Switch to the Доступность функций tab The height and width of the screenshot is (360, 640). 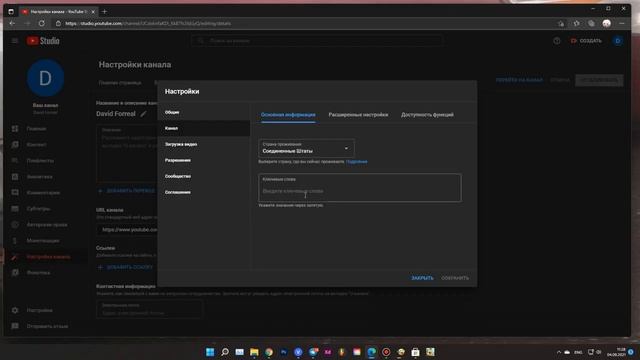(427, 115)
